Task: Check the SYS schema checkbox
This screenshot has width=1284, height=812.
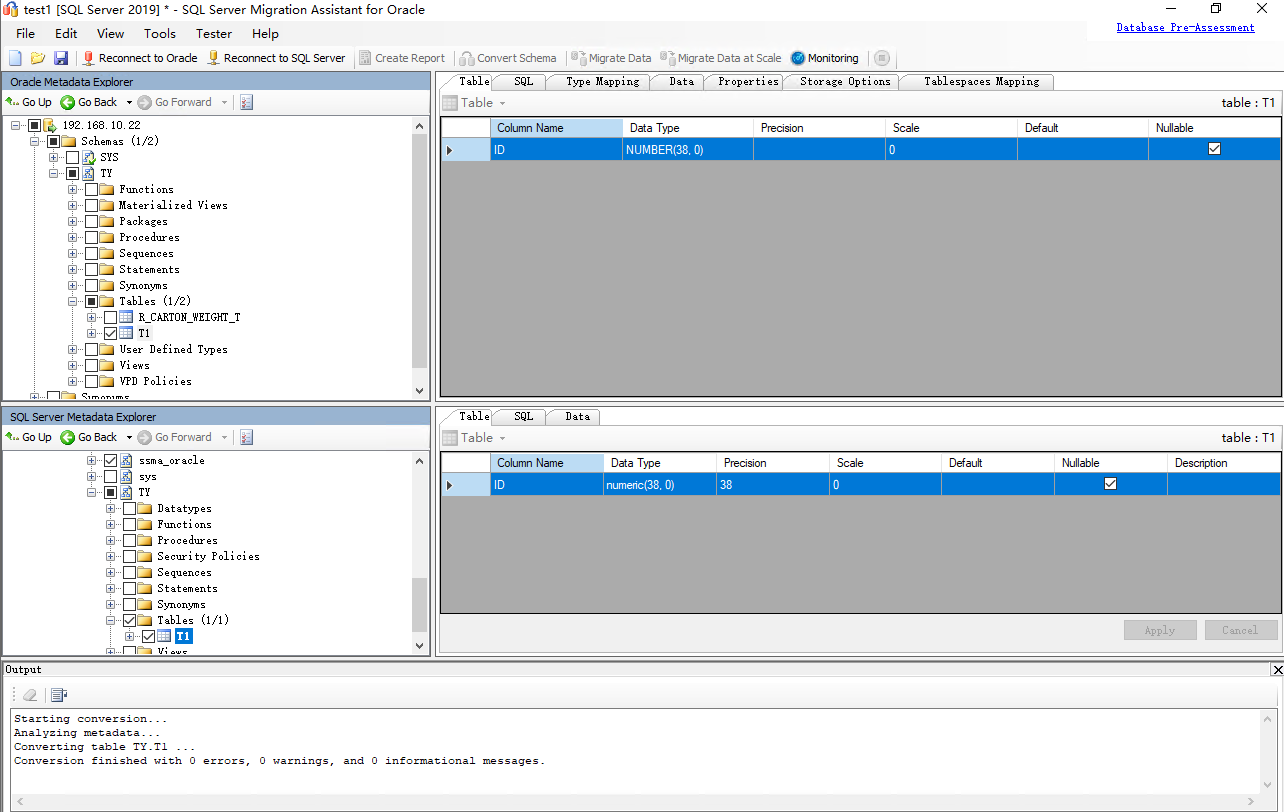Action: pyautogui.click(x=72, y=157)
